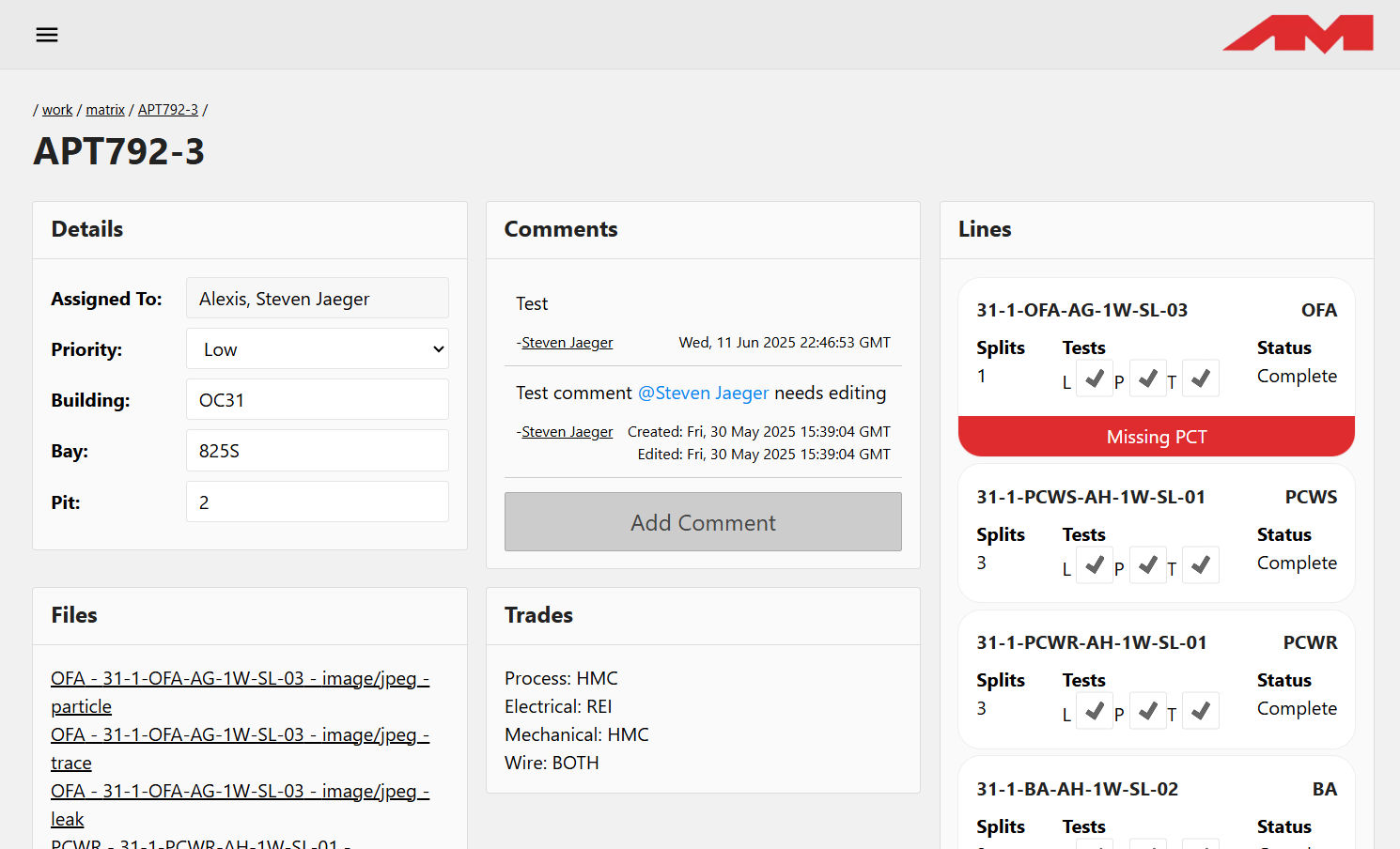1400x849 pixels.
Task: Click the @Steven Jaeger mention
Action: point(703,393)
